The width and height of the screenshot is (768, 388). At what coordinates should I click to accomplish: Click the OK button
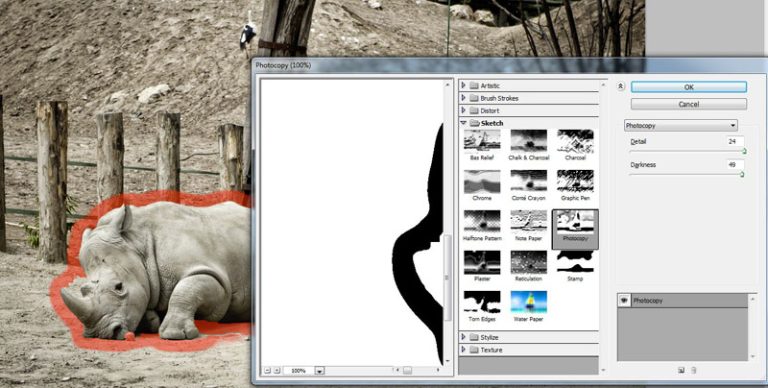point(689,87)
